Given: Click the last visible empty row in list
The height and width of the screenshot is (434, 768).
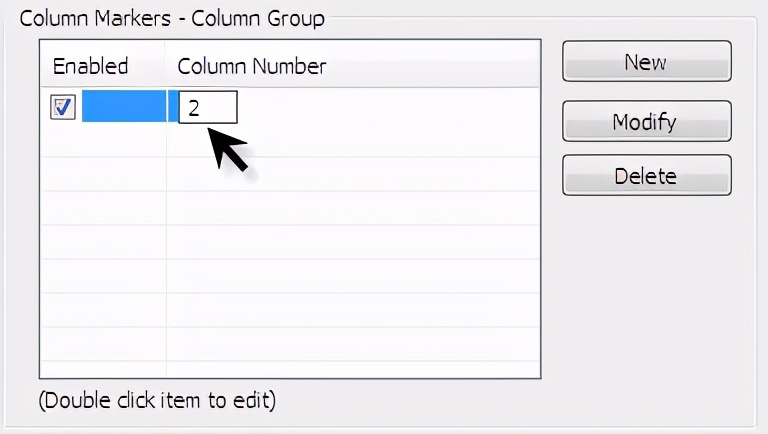Looking at the screenshot, I should 290,343.
